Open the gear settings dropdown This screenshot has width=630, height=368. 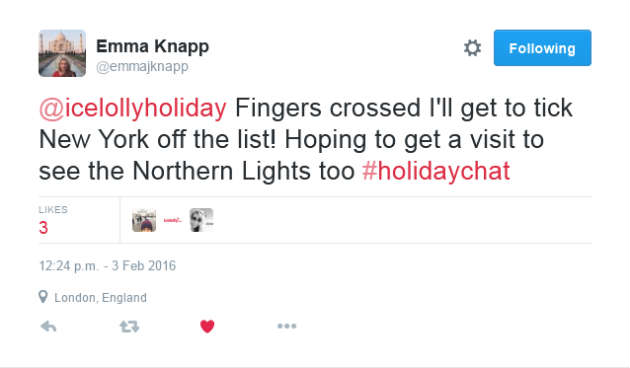pos(472,48)
